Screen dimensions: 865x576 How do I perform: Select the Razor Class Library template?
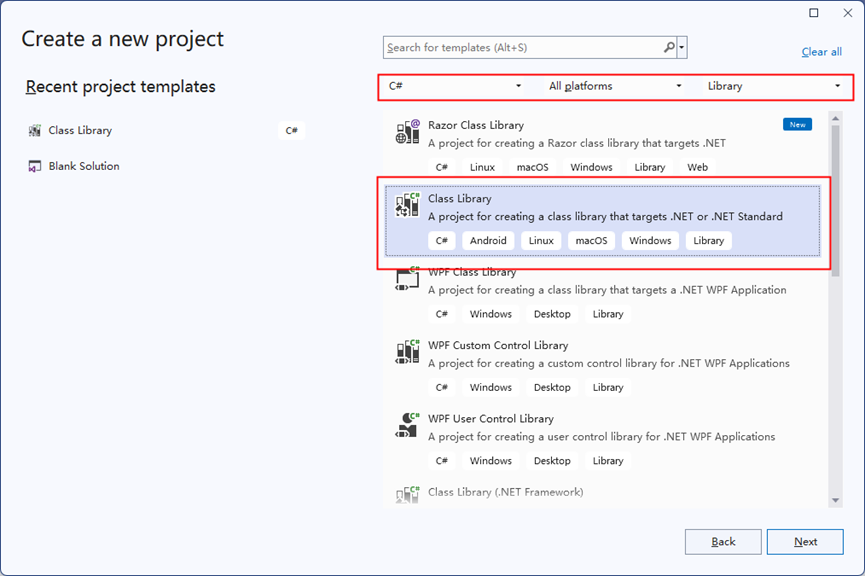coord(602,147)
